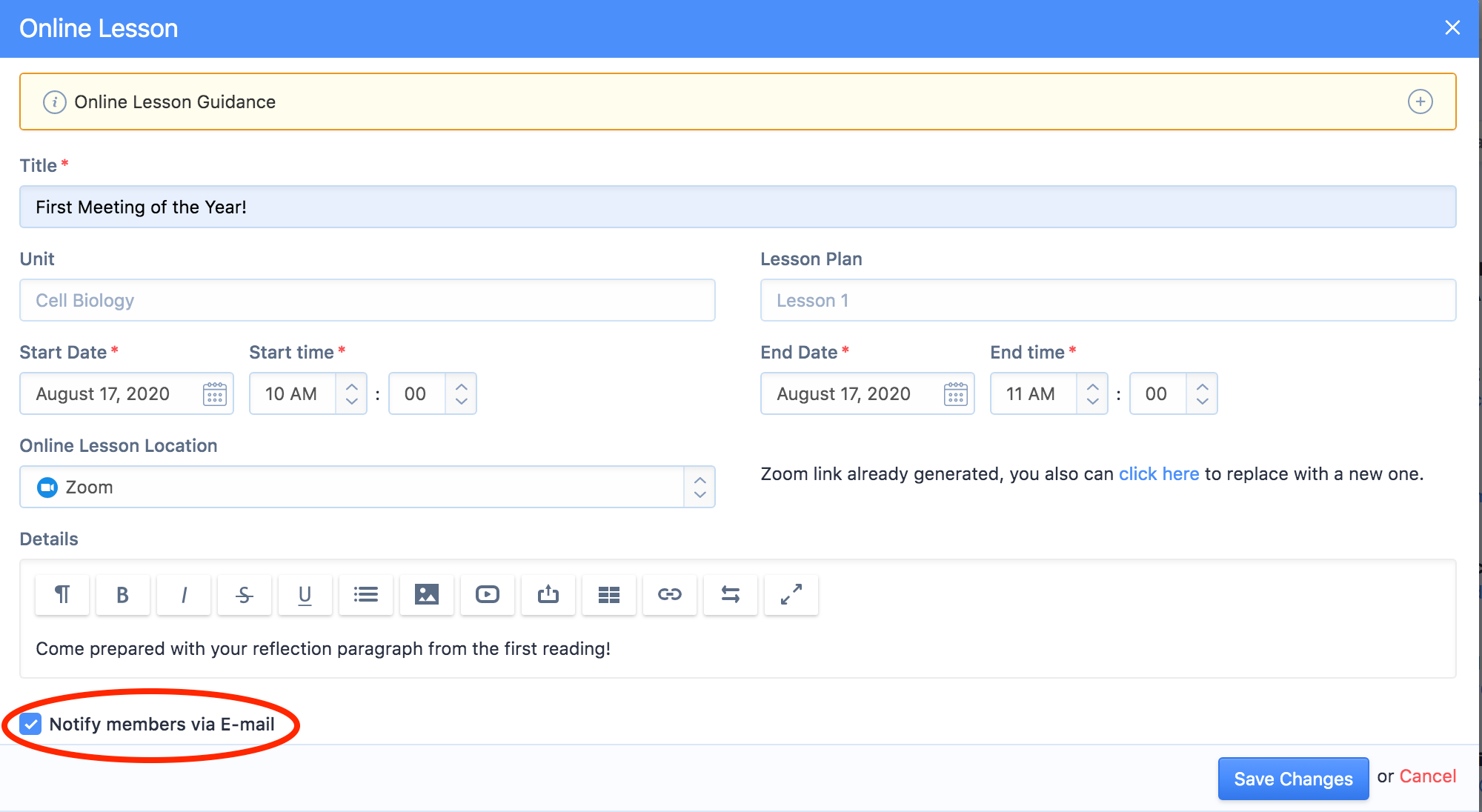
Task: Increase the start time hour
Action: (x=352, y=386)
